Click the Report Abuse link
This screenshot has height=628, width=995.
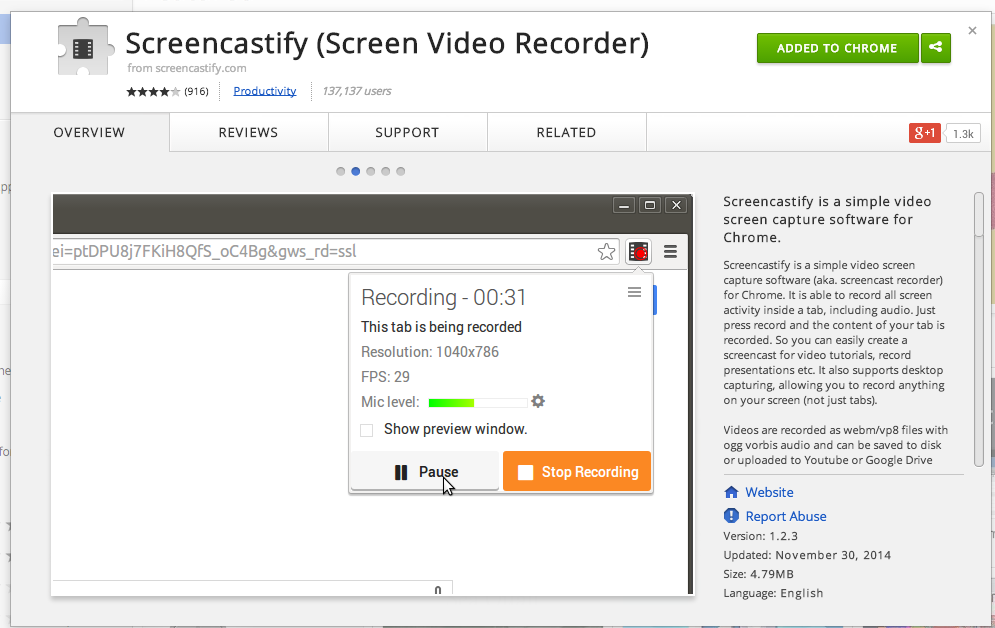click(x=786, y=516)
